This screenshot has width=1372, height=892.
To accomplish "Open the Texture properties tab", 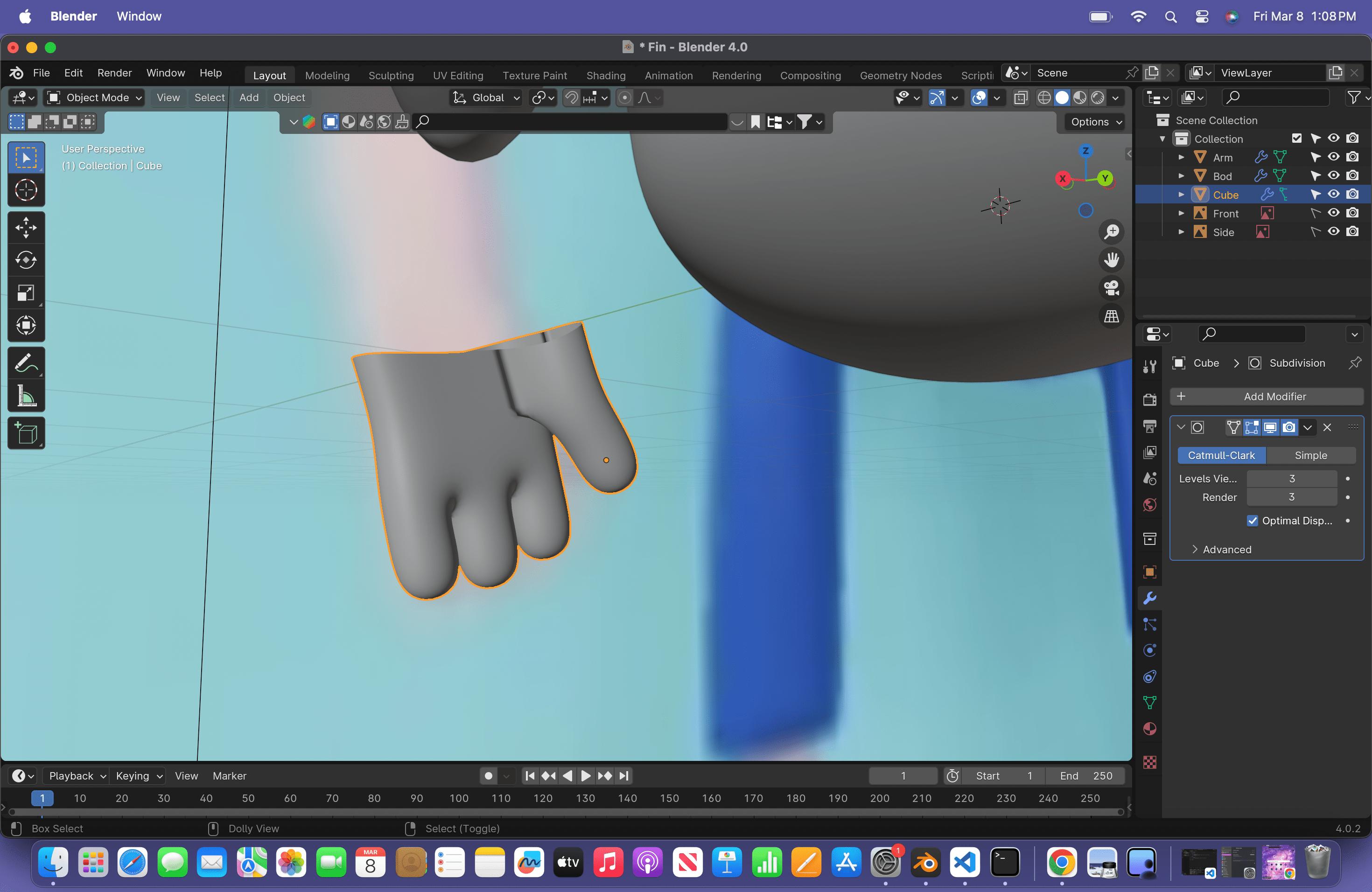I will [x=1149, y=762].
